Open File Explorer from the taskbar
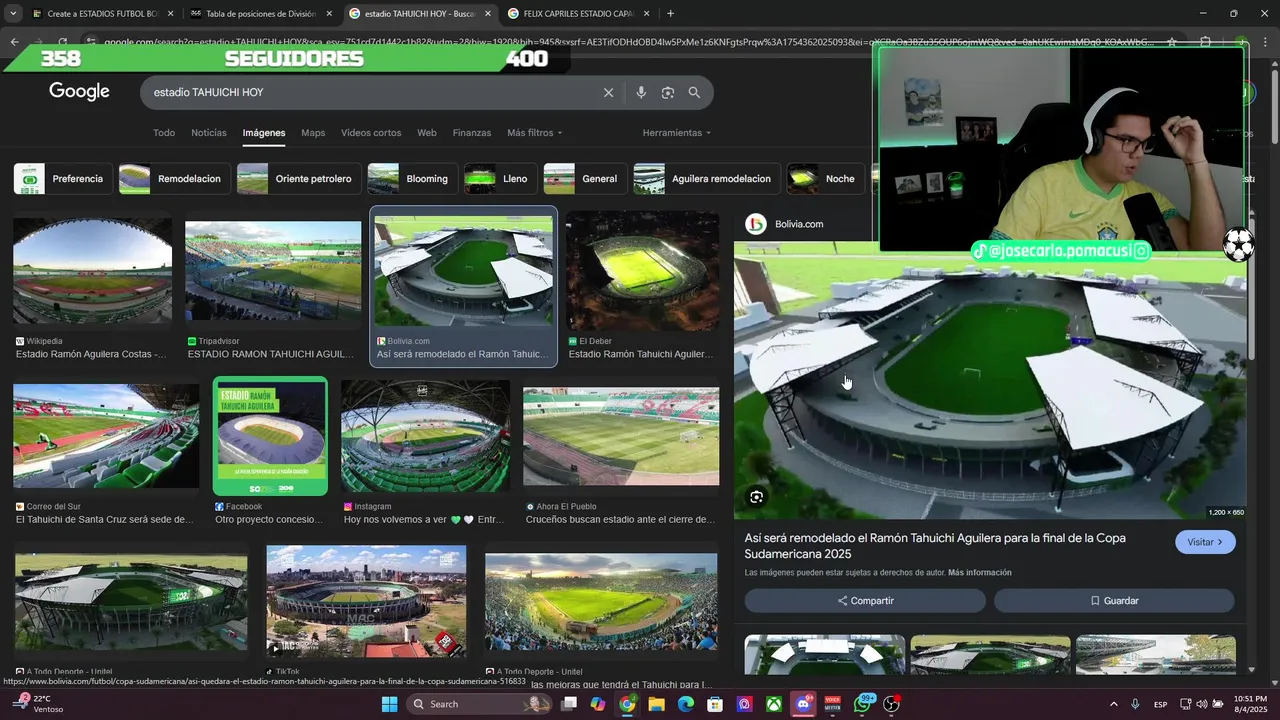 (656, 704)
